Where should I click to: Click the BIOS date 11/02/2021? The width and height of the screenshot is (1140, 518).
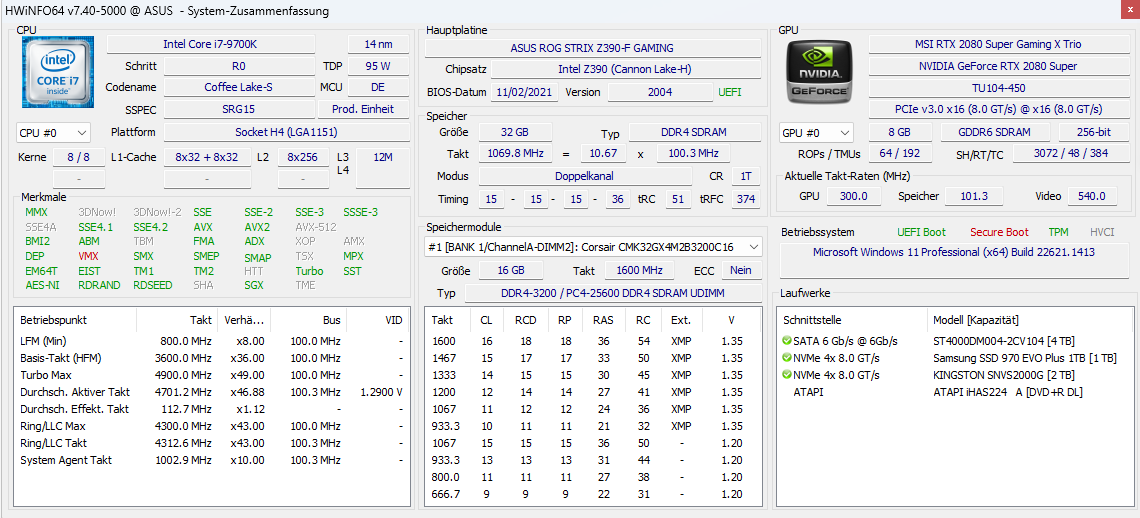(526, 92)
